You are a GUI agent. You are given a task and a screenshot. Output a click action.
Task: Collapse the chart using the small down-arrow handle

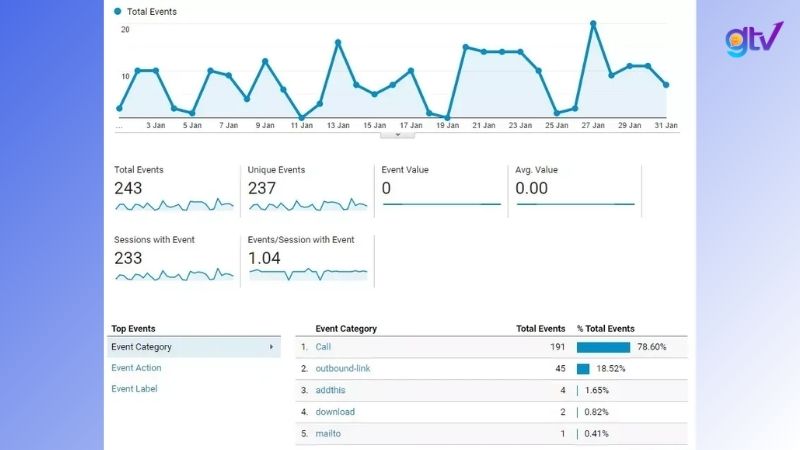point(397,135)
